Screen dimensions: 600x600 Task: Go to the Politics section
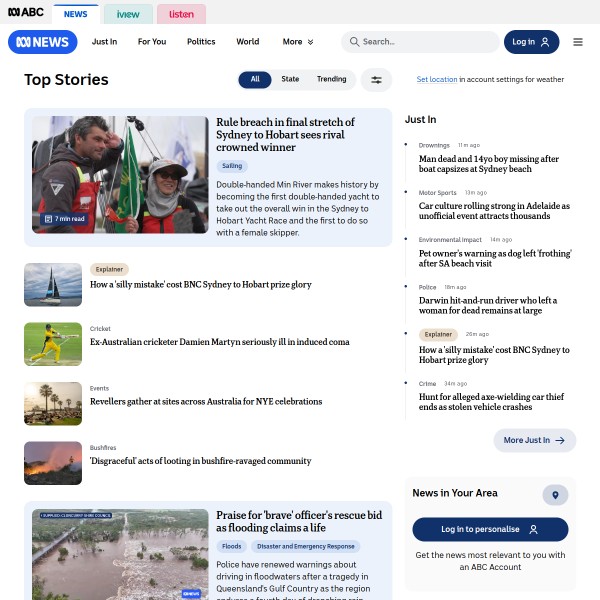[x=201, y=42]
